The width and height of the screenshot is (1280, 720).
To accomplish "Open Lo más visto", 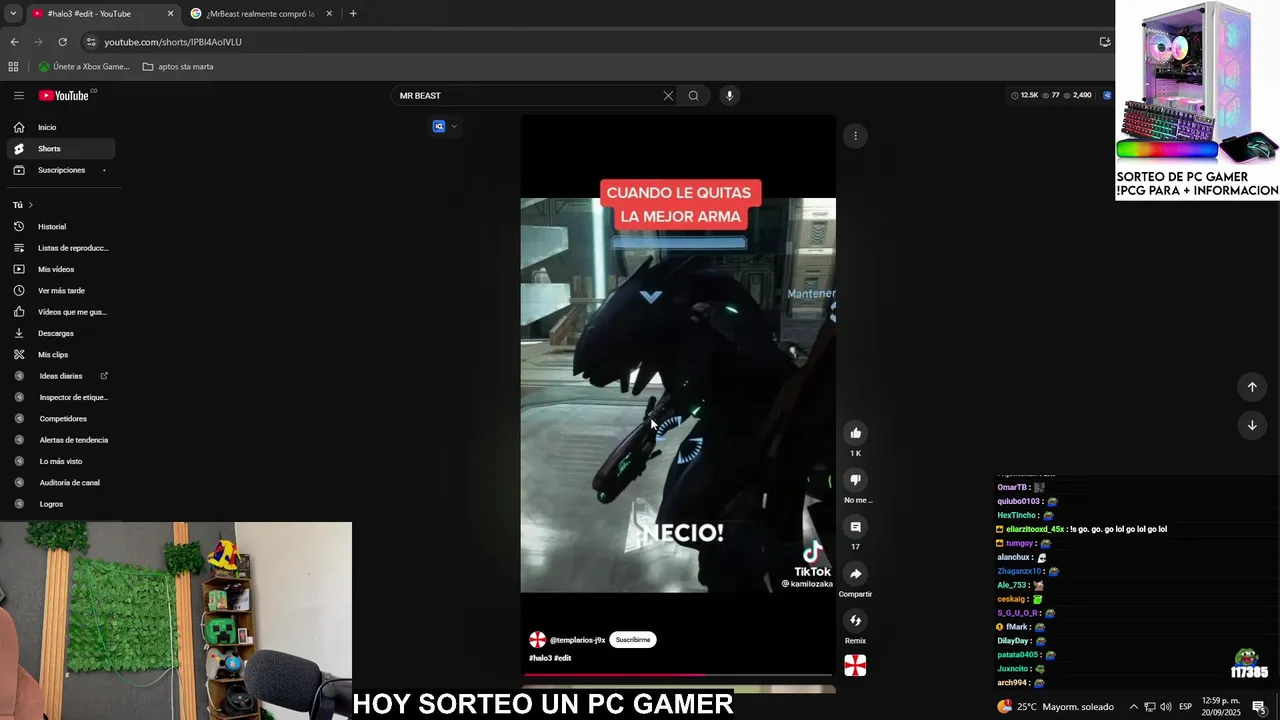I will [x=61, y=461].
